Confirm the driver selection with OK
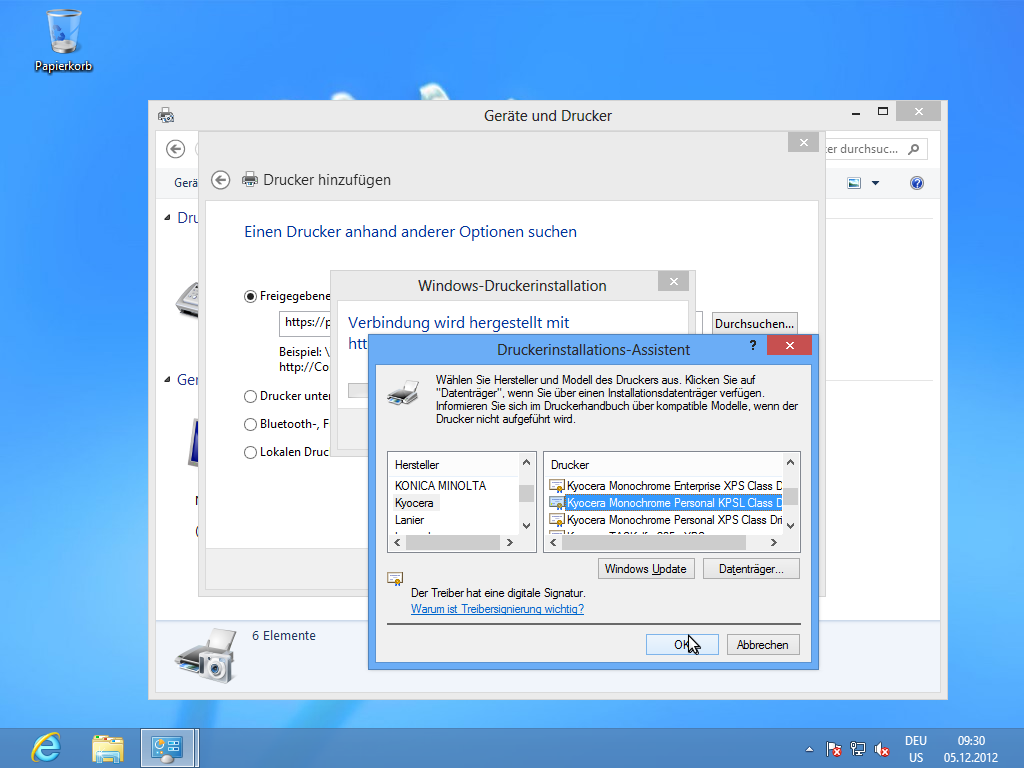Image resolution: width=1024 pixels, height=768 pixels. click(x=682, y=645)
